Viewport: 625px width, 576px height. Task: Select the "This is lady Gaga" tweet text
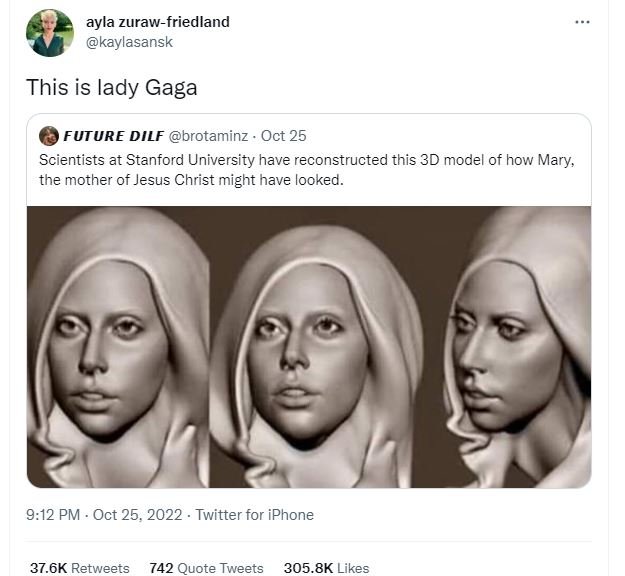point(112,88)
